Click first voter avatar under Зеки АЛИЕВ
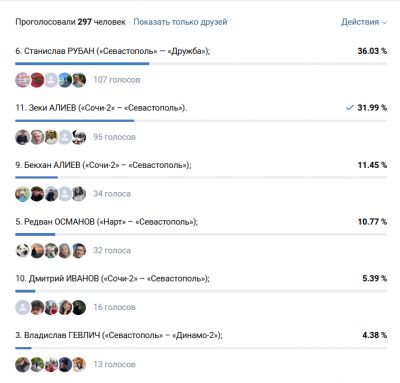The image size is (400, 383). click(x=23, y=137)
